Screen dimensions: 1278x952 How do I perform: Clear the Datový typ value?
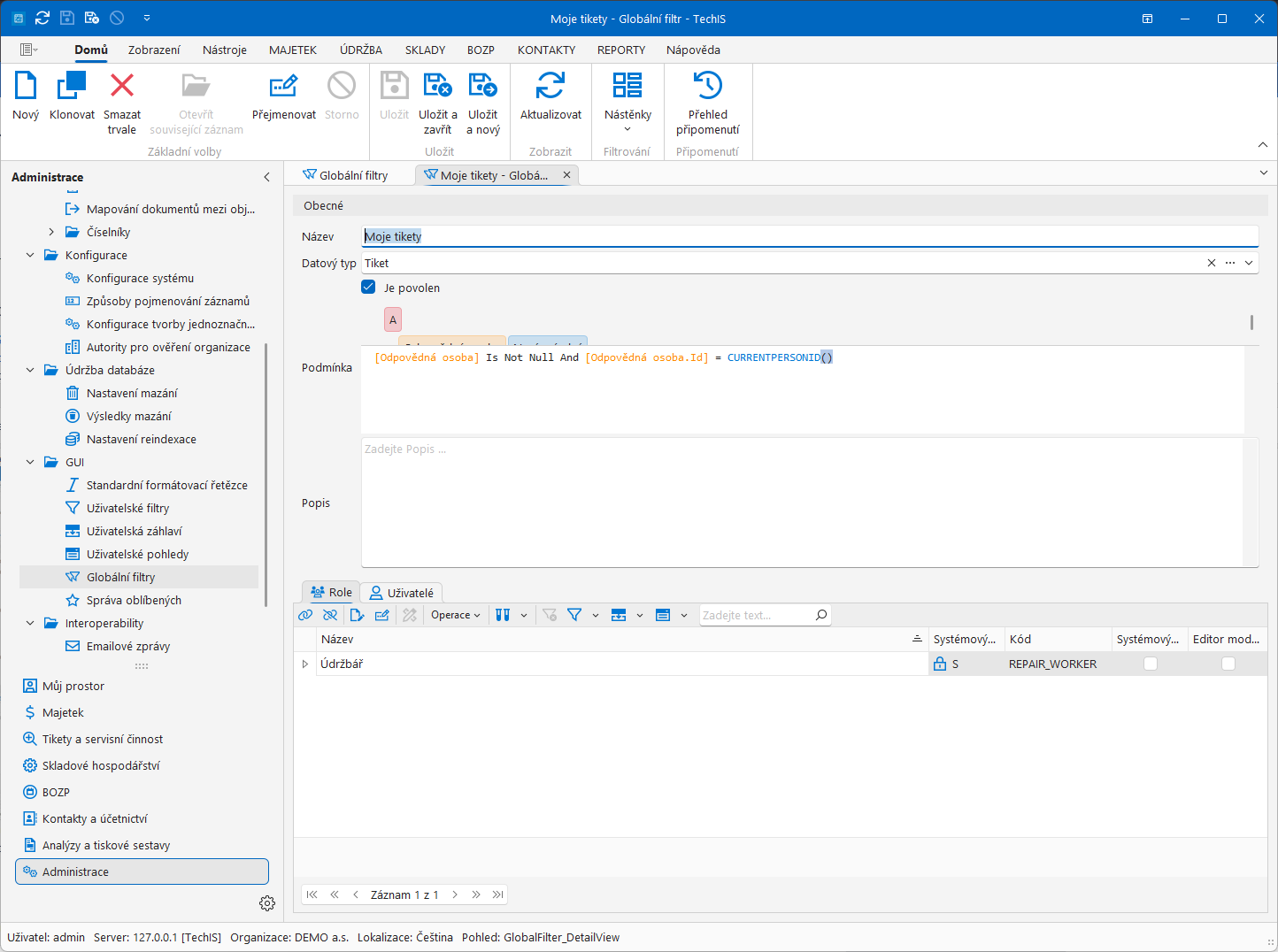point(1212,263)
